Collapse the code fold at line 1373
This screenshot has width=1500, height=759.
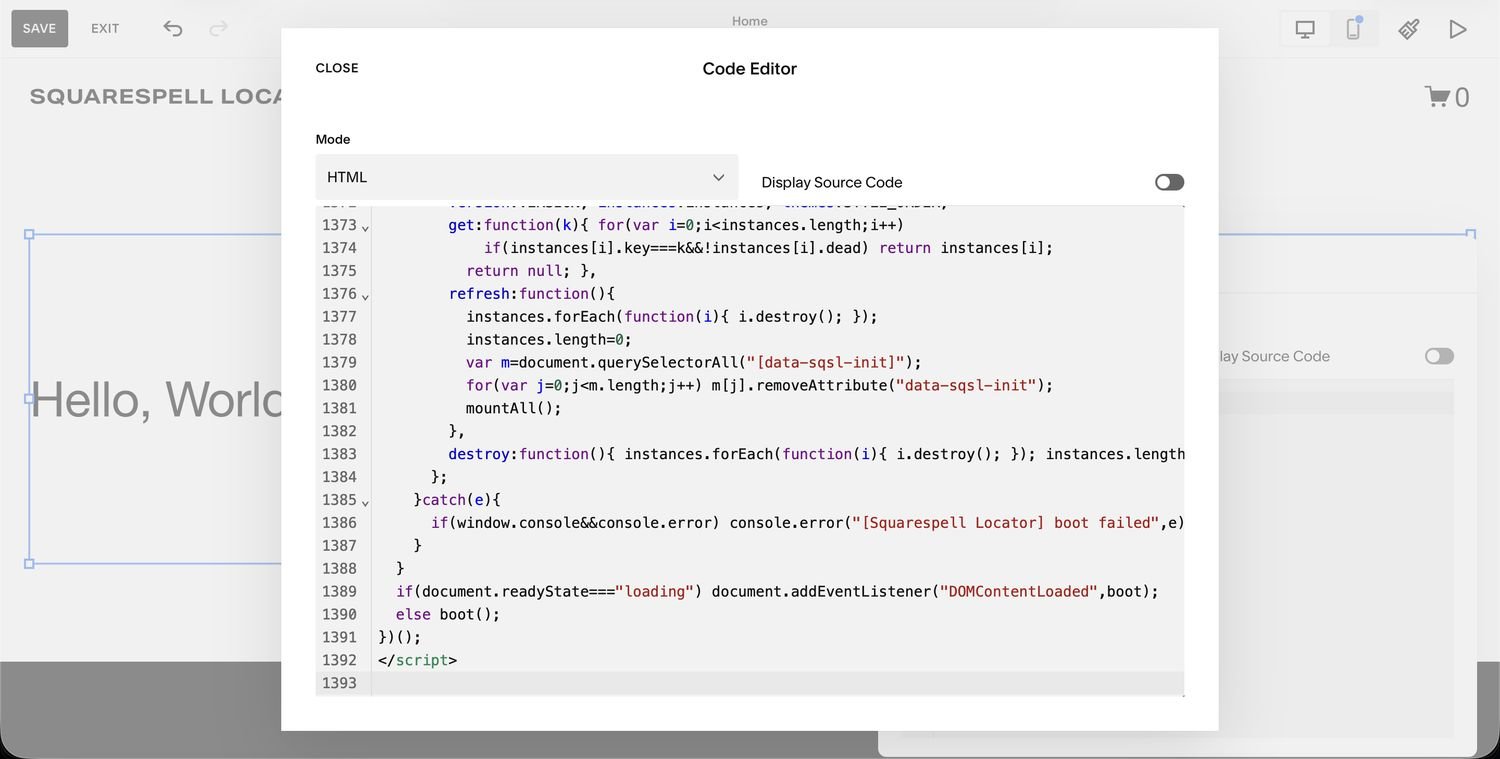point(365,227)
